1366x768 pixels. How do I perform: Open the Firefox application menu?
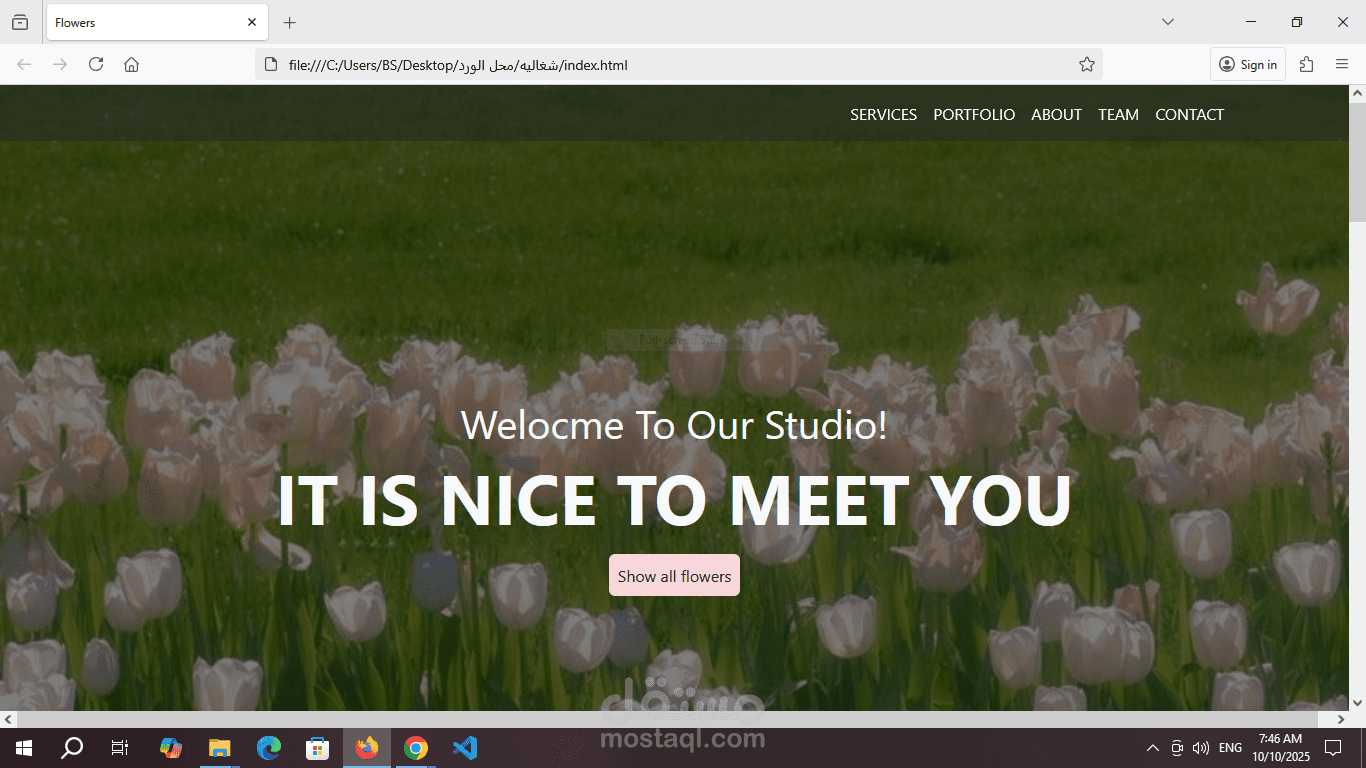1342,64
